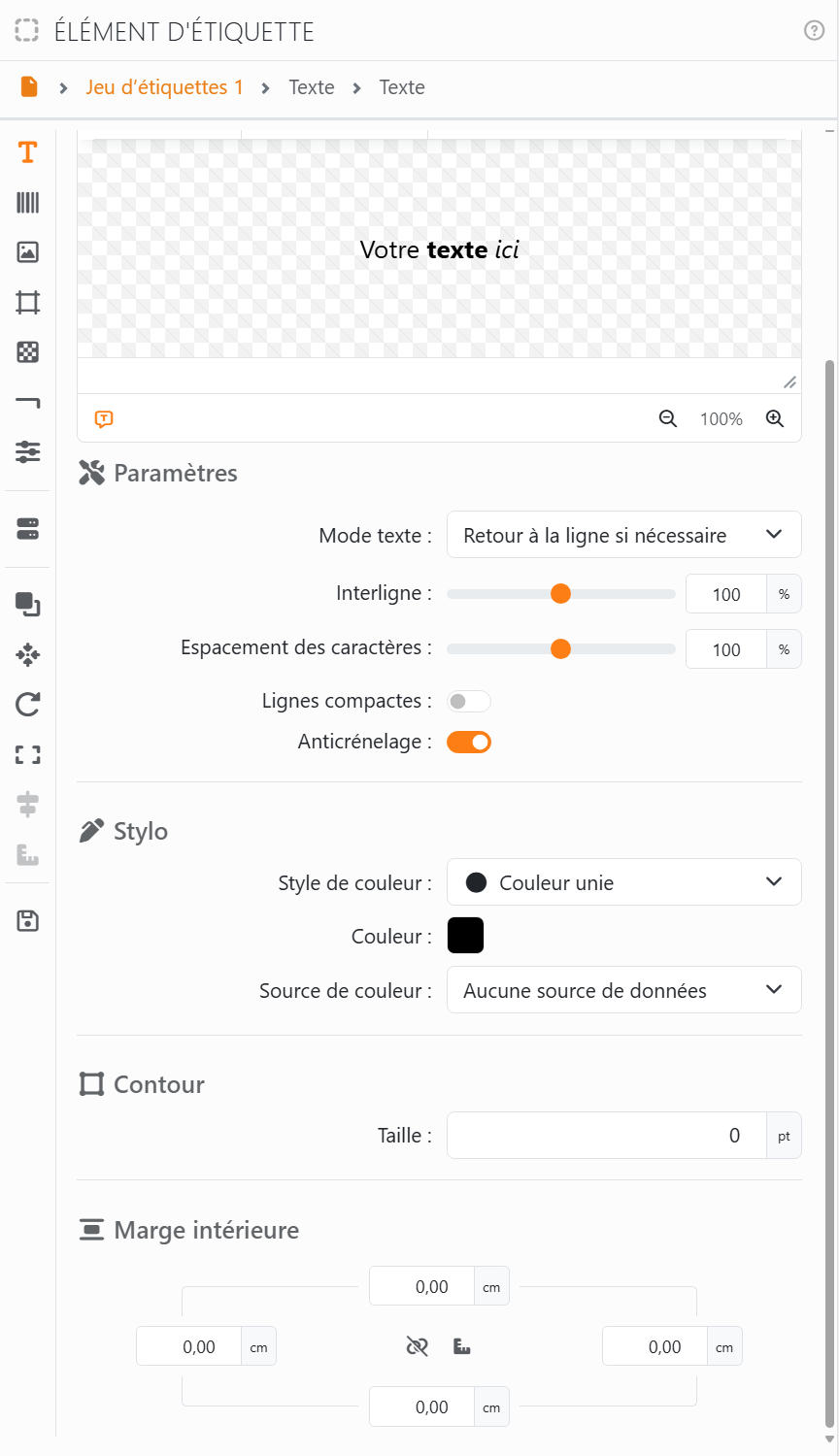Click the Contour Taille input field
839x1456 pixels.
coord(607,1136)
